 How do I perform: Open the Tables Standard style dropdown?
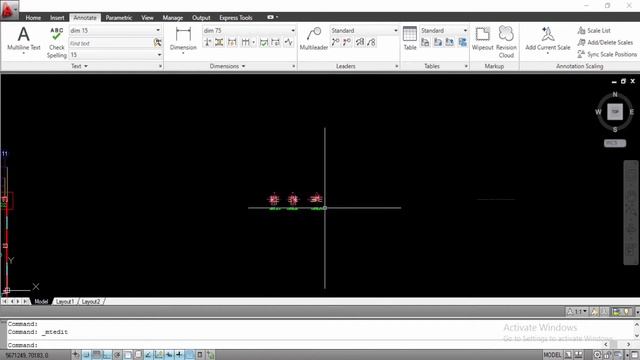(465, 31)
